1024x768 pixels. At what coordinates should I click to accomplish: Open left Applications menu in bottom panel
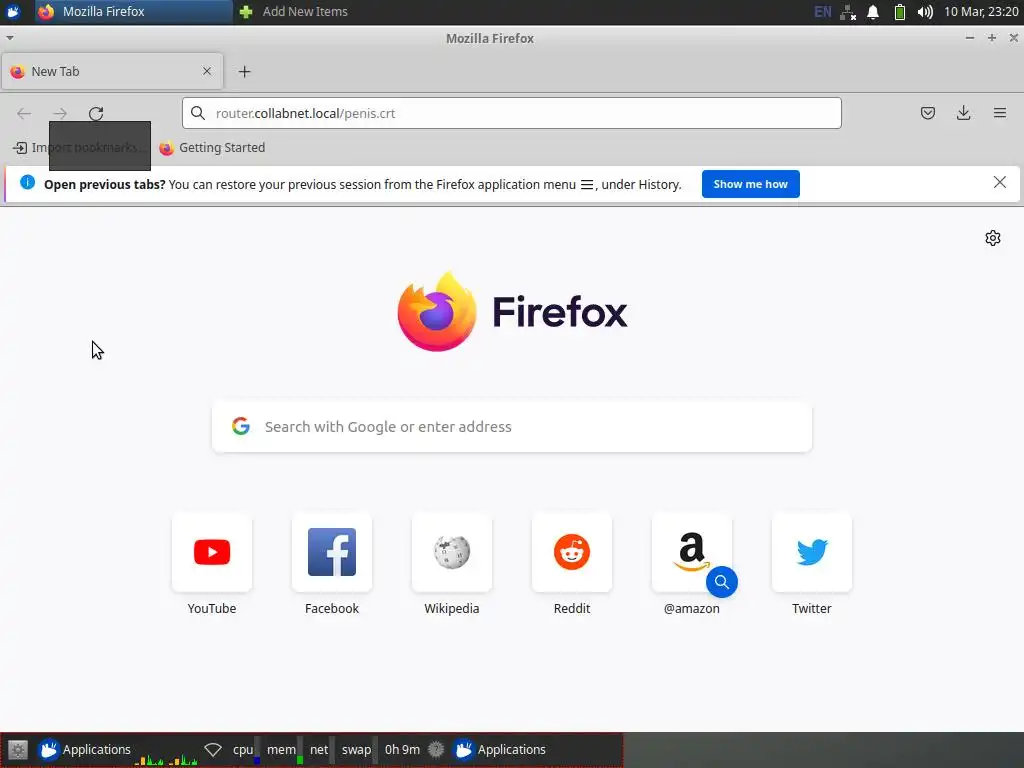tap(84, 750)
